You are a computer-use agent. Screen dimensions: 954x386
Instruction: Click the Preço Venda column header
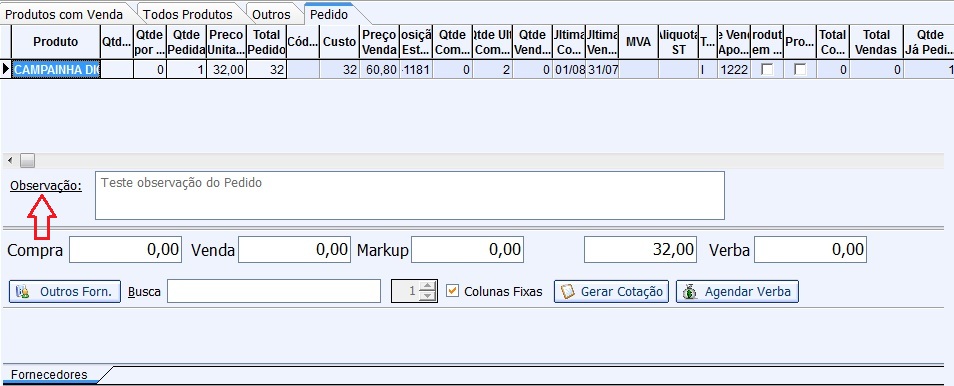380,42
